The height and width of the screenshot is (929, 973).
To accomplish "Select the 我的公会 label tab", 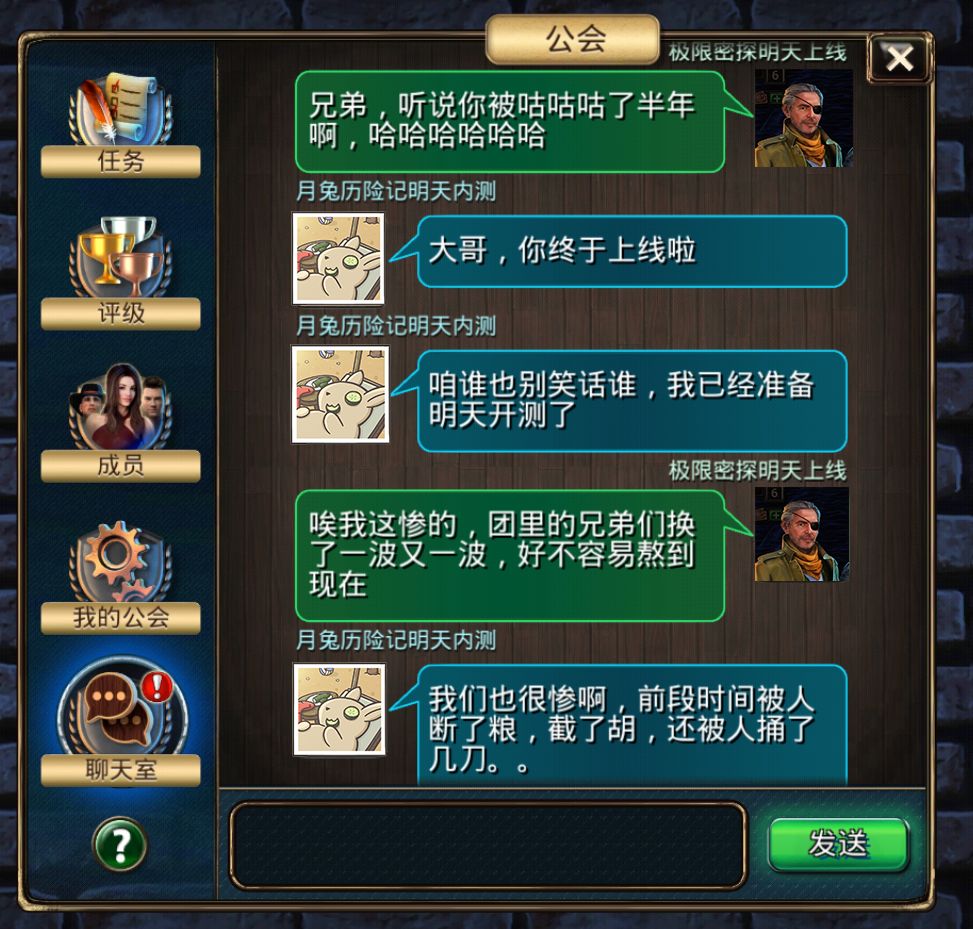I will tap(120, 617).
